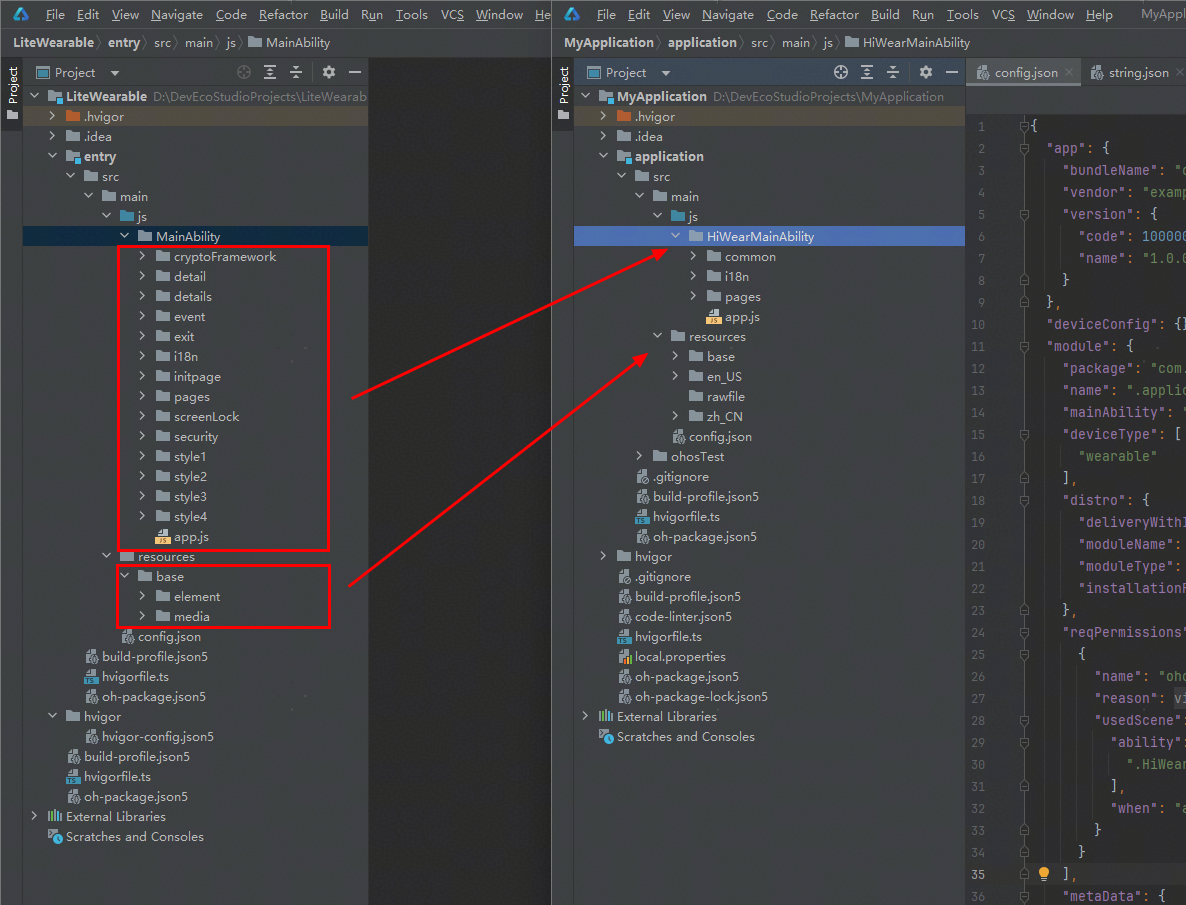Screen dimensions: 1186x905
Task: Select code-linter.json5 file
Action: [x=683, y=617]
